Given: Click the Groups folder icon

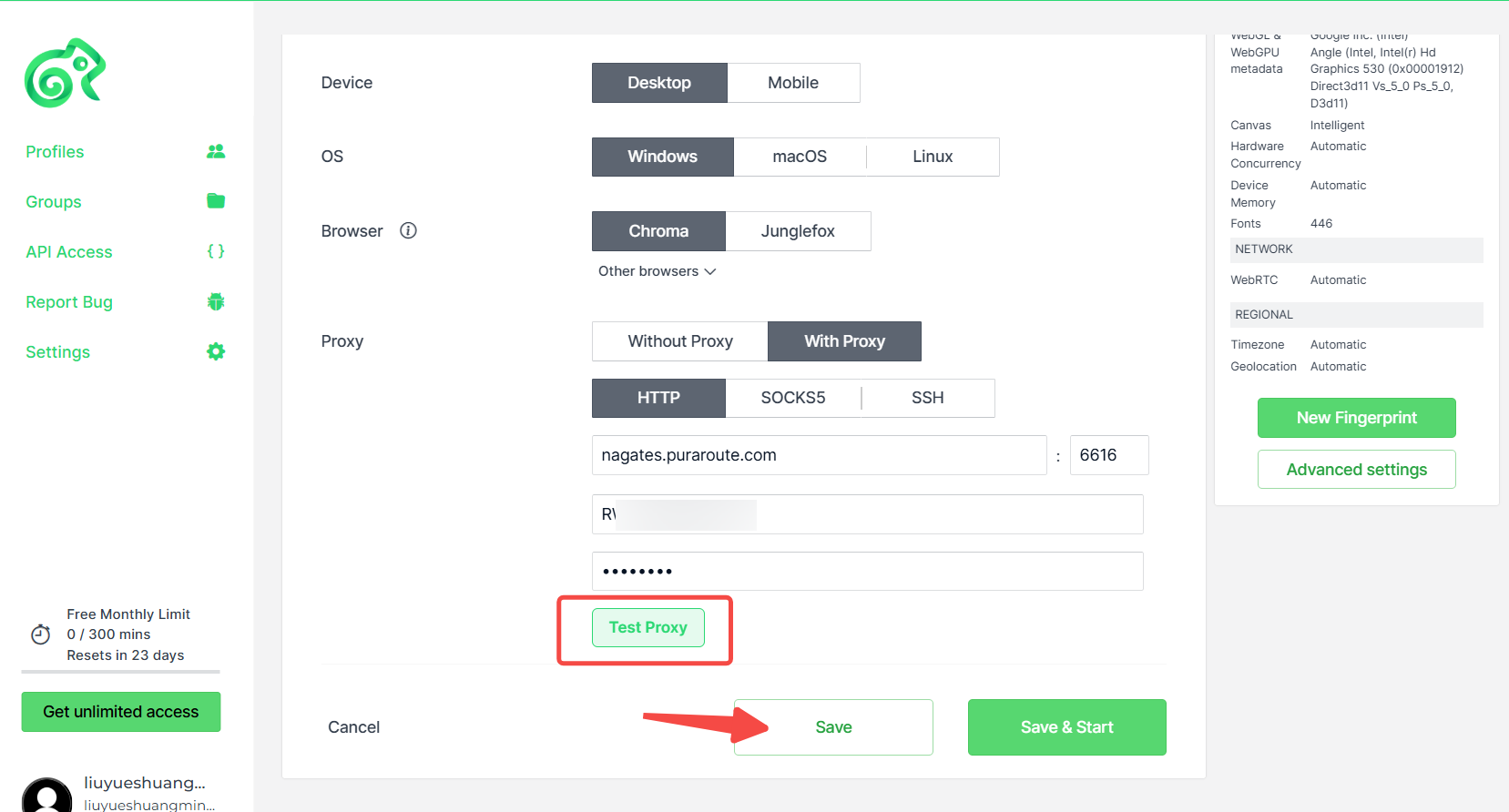Looking at the screenshot, I should tap(216, 201).
